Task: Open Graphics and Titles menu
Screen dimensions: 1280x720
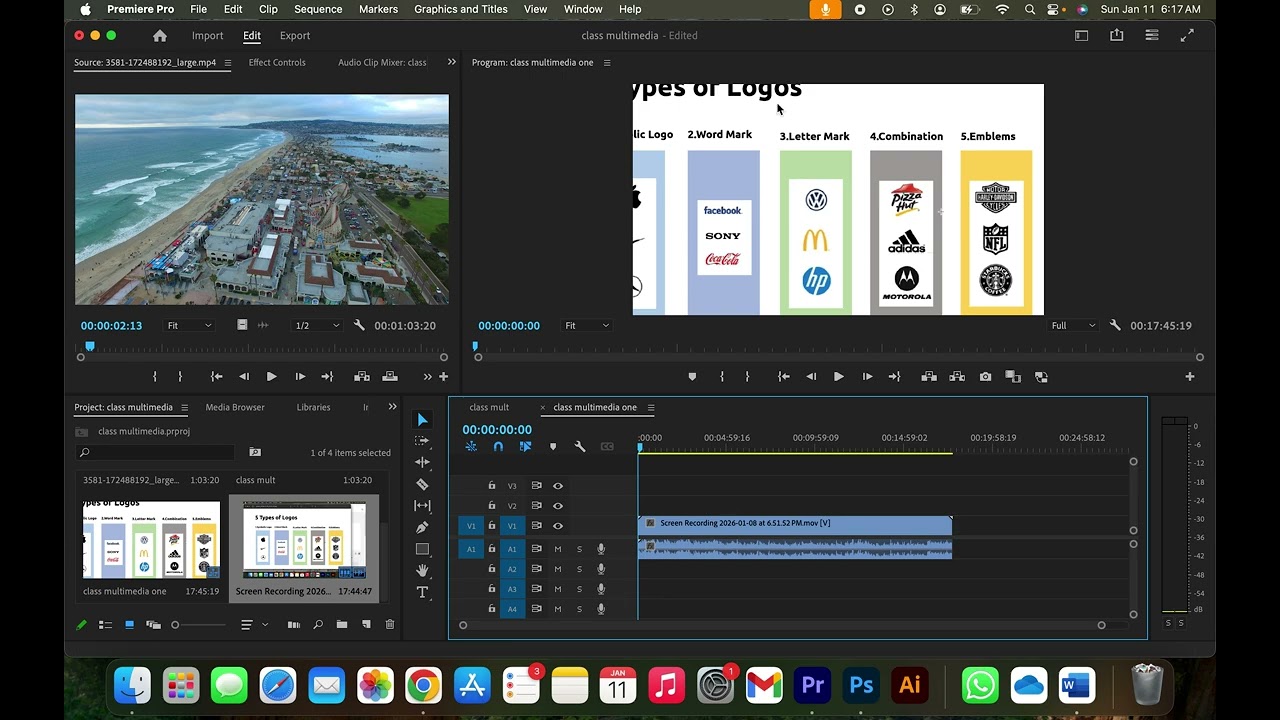Action: (461, 9)
